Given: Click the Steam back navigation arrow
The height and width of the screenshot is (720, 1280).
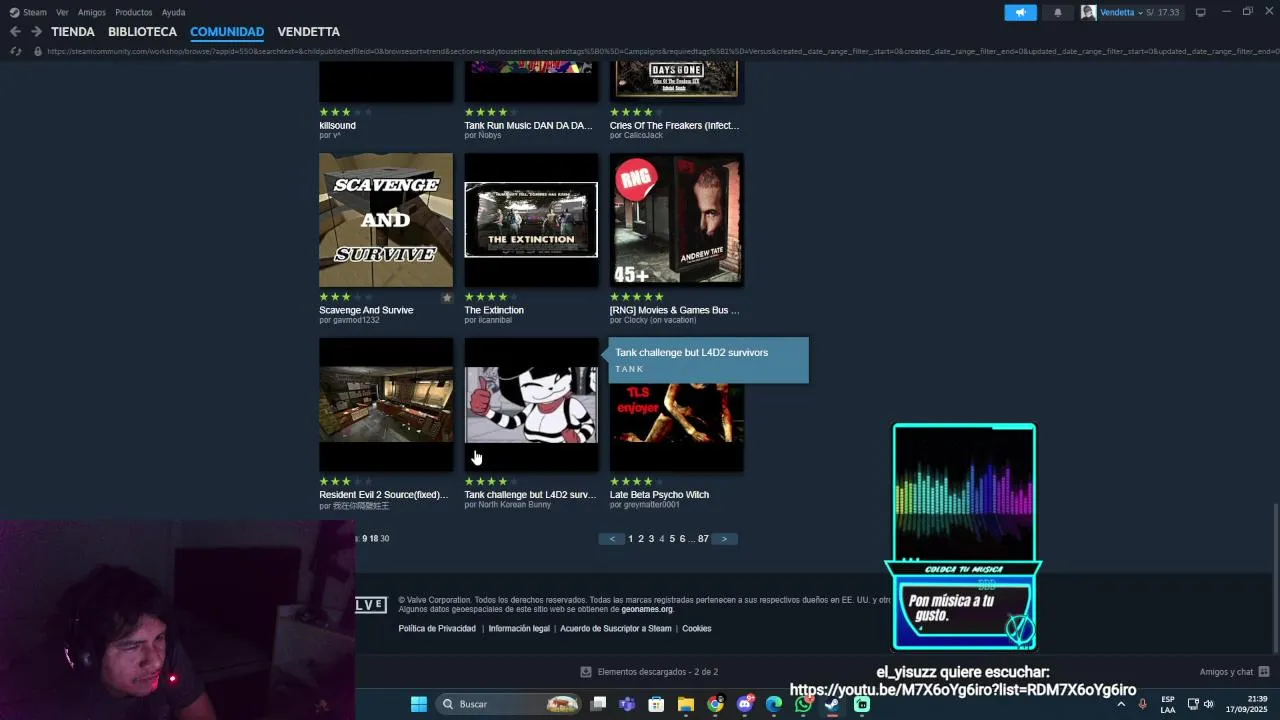Looking at the screenshot, I should coord(15,32).
